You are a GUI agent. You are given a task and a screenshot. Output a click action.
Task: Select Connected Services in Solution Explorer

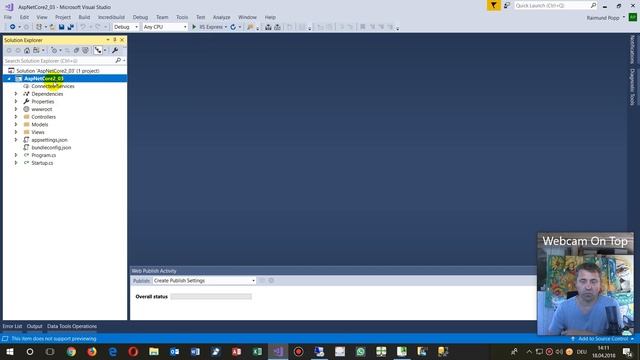53,86
